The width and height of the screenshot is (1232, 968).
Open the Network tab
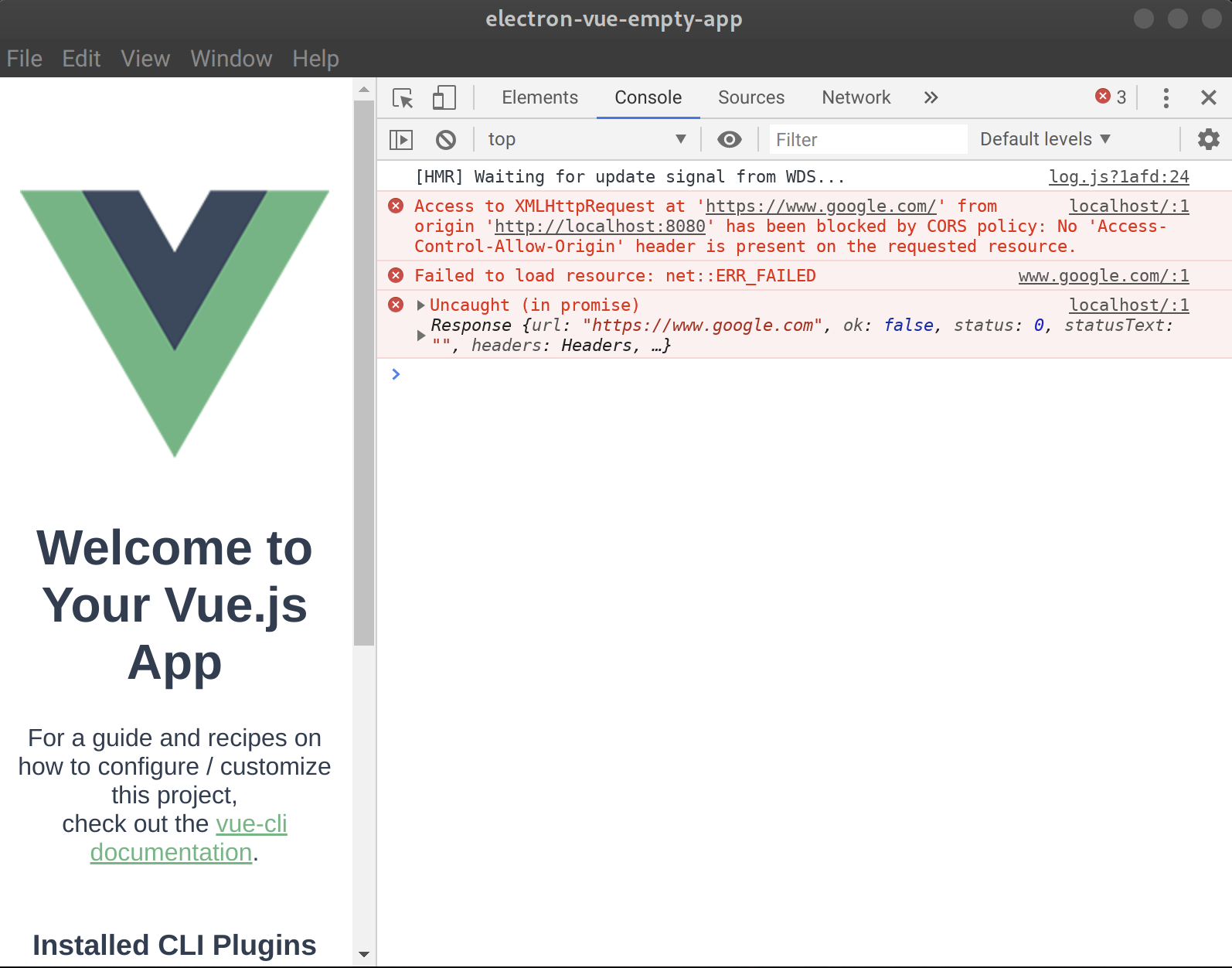click(856, 97)
